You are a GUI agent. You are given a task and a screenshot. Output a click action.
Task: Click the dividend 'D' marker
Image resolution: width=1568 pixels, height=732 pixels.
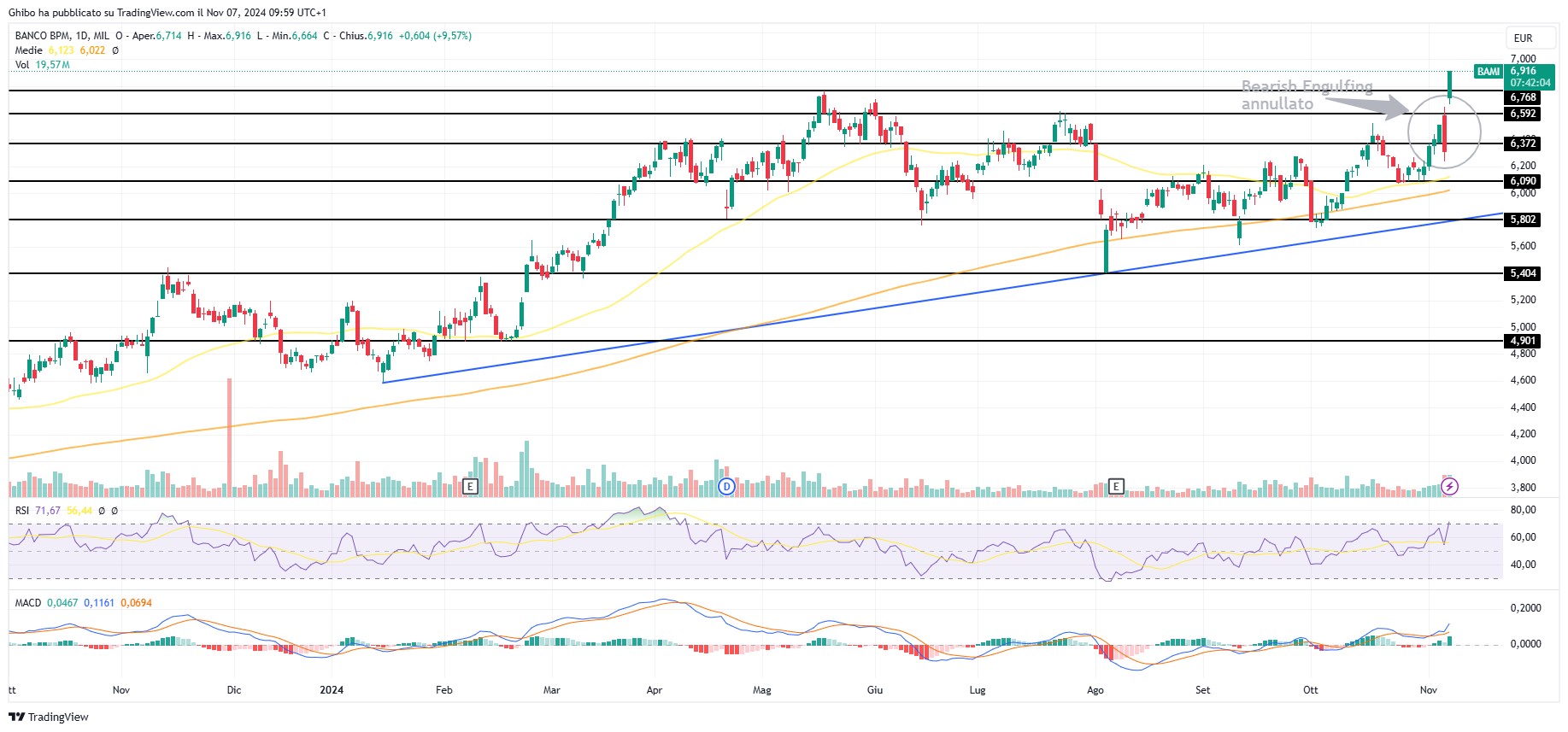click(x=726, y=487)
